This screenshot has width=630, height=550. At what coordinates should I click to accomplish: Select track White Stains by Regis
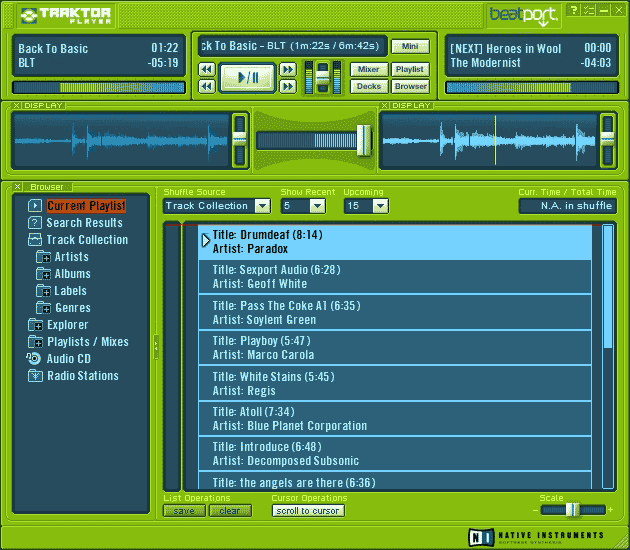click(395, 383)
